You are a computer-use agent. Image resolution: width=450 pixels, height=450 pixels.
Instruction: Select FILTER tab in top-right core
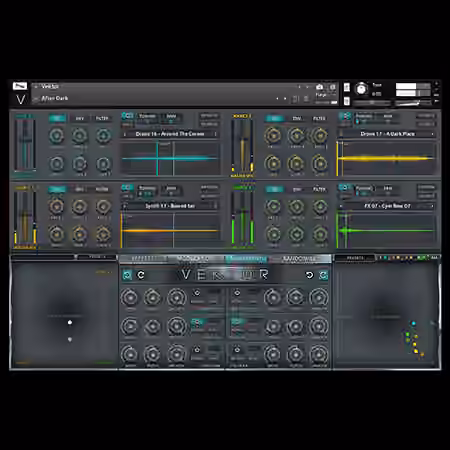pyautogui.click(x=319, y=118)
